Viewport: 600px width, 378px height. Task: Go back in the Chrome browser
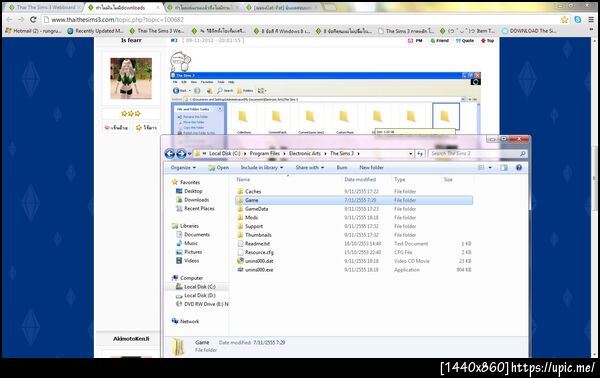coord(9,20)
